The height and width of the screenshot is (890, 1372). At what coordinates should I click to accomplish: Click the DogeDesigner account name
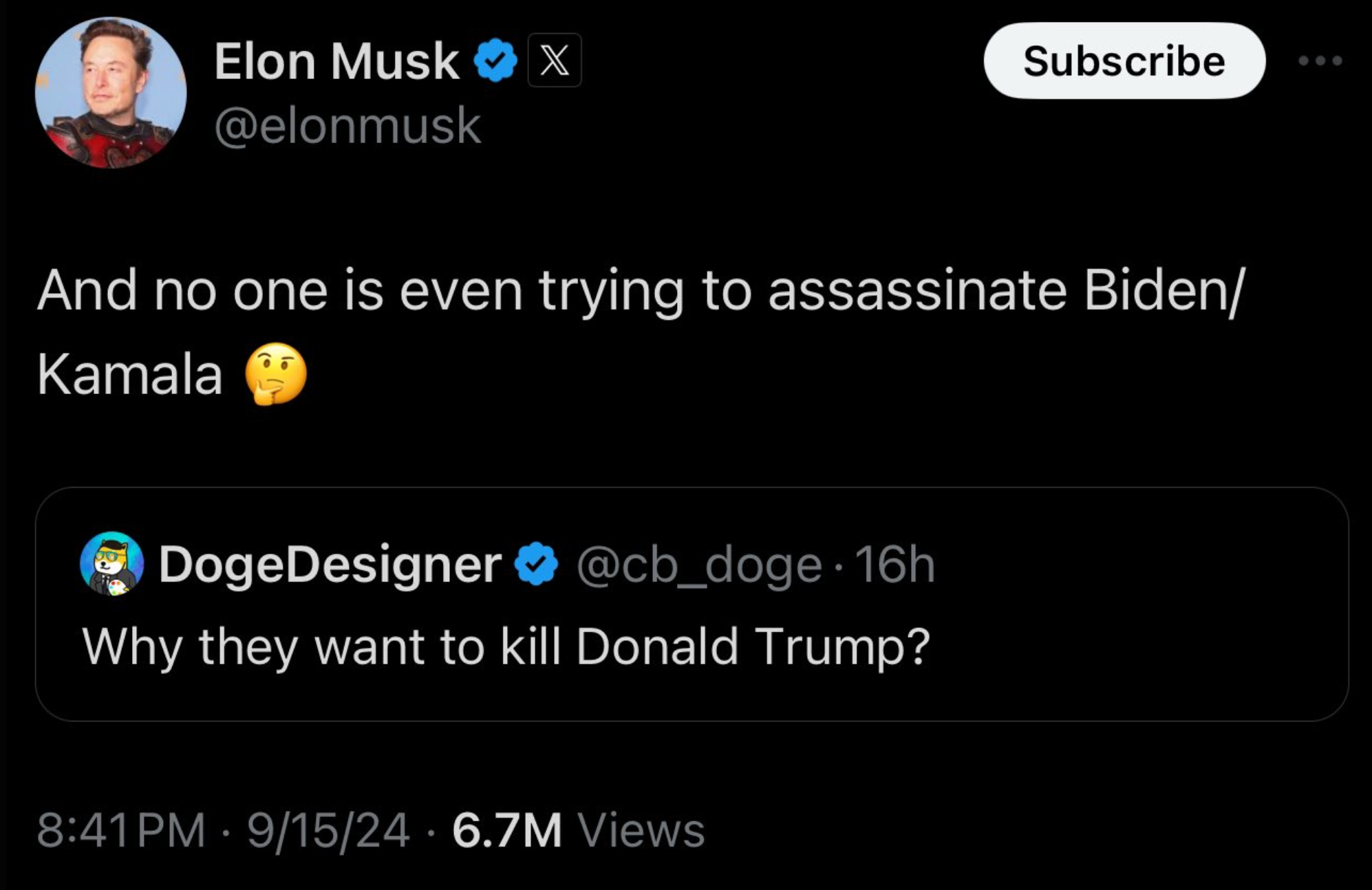(x=330, y=565)
